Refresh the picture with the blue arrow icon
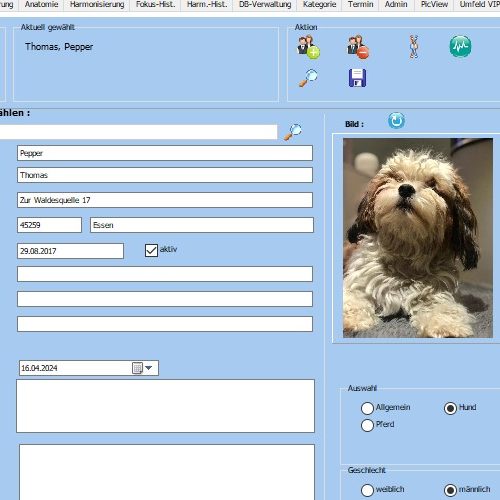 coord(396,121)
